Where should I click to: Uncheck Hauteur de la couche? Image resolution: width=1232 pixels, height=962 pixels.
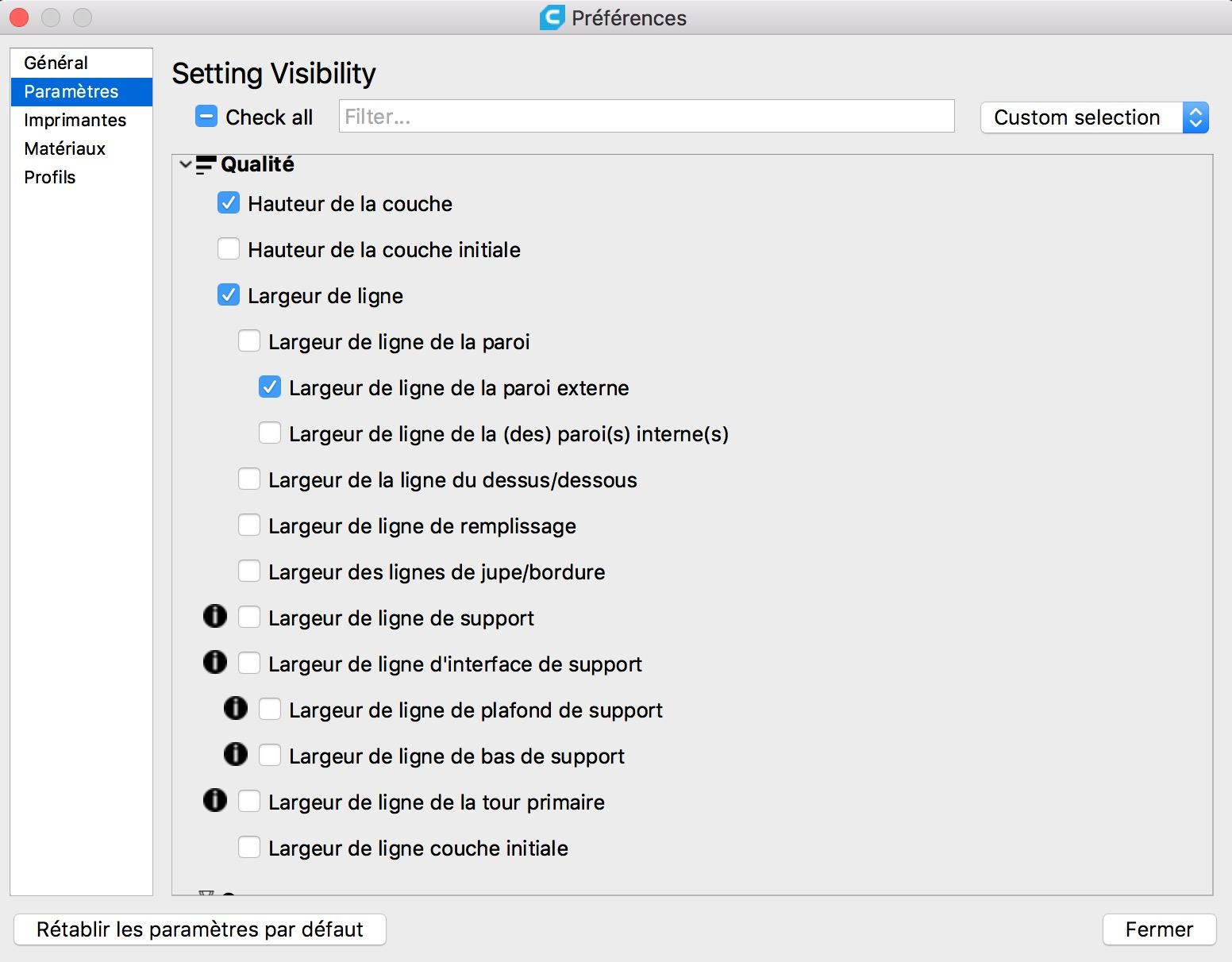coord(229,203)
